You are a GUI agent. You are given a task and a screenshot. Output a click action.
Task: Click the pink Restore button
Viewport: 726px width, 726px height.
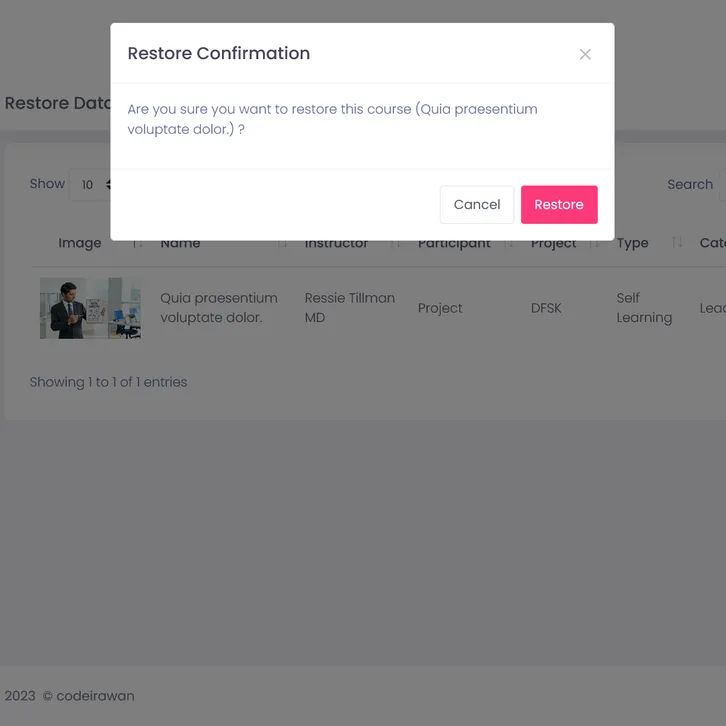pos(559,204)
